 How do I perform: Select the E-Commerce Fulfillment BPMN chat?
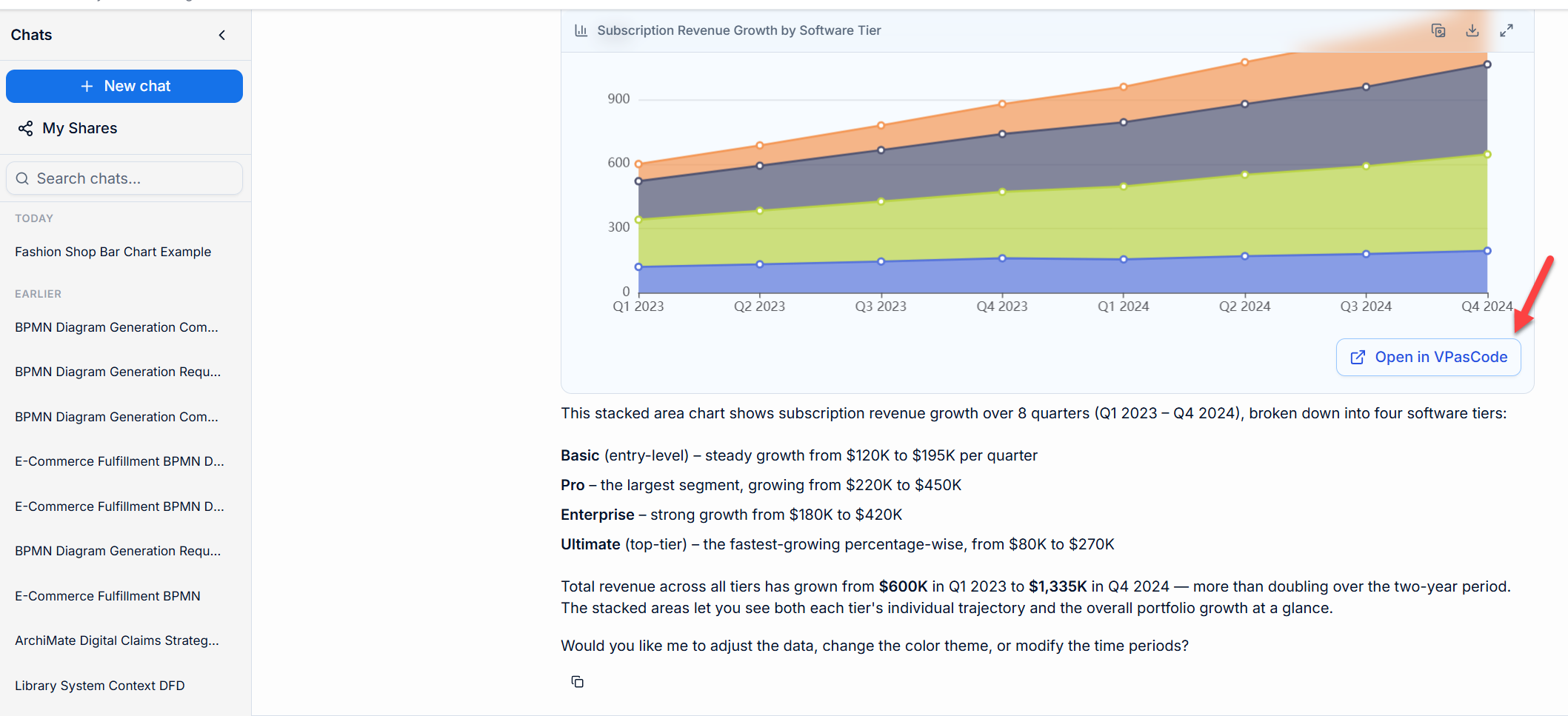pyautogui.click(x=107, y=596)
